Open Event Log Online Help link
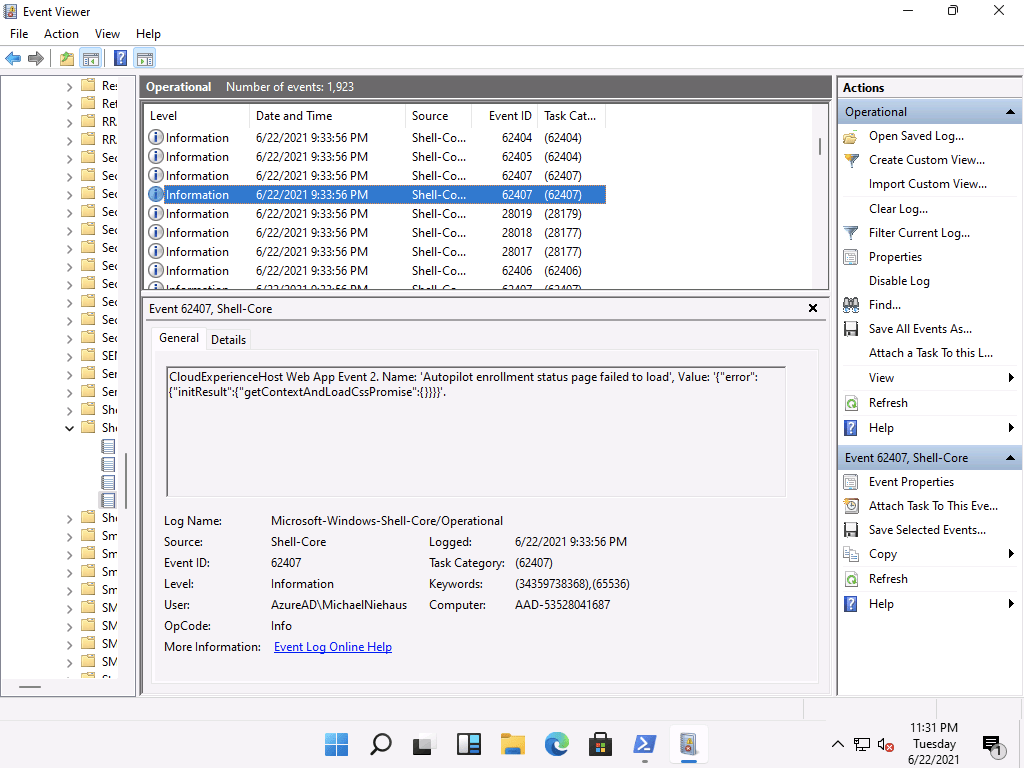 coord(333,647)
